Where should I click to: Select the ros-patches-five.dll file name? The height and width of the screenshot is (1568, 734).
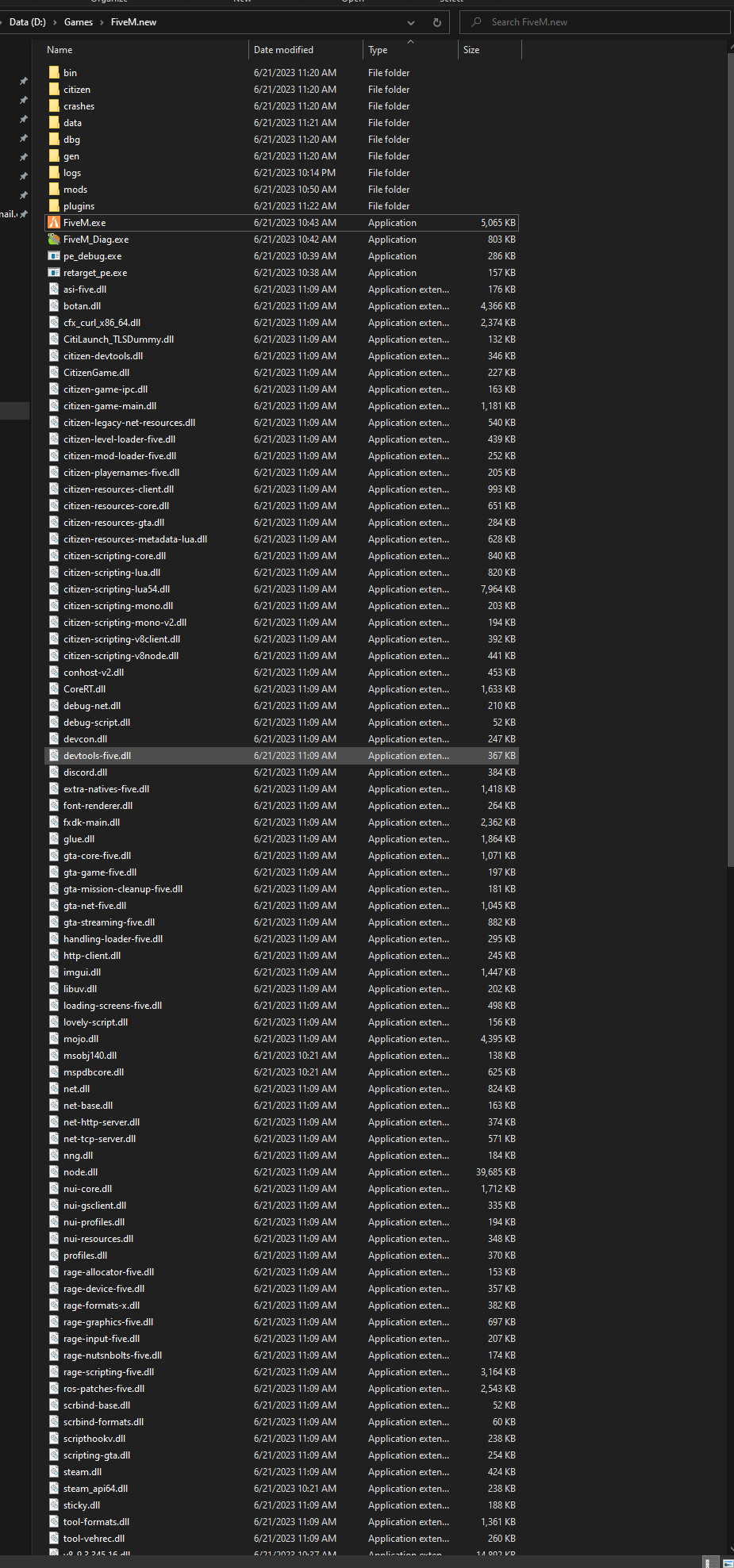click(104, 1389)
